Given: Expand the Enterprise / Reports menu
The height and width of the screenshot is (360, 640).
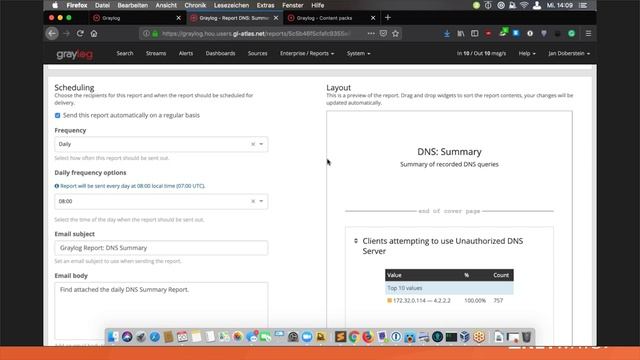Looking at the screenshot, I should [307, 53].
